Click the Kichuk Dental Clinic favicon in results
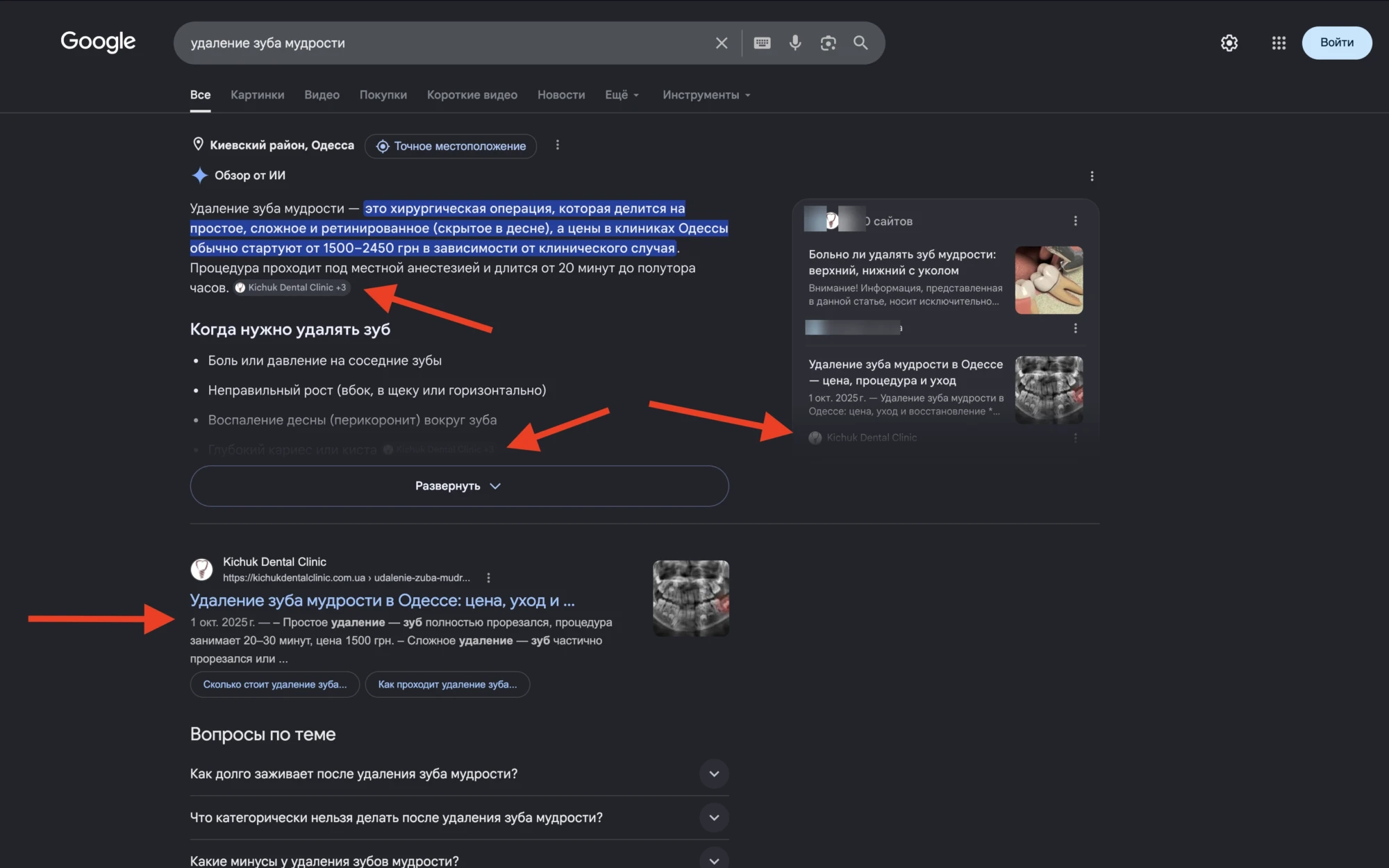Screen dimensions: 1389x868 pos(201,569)
